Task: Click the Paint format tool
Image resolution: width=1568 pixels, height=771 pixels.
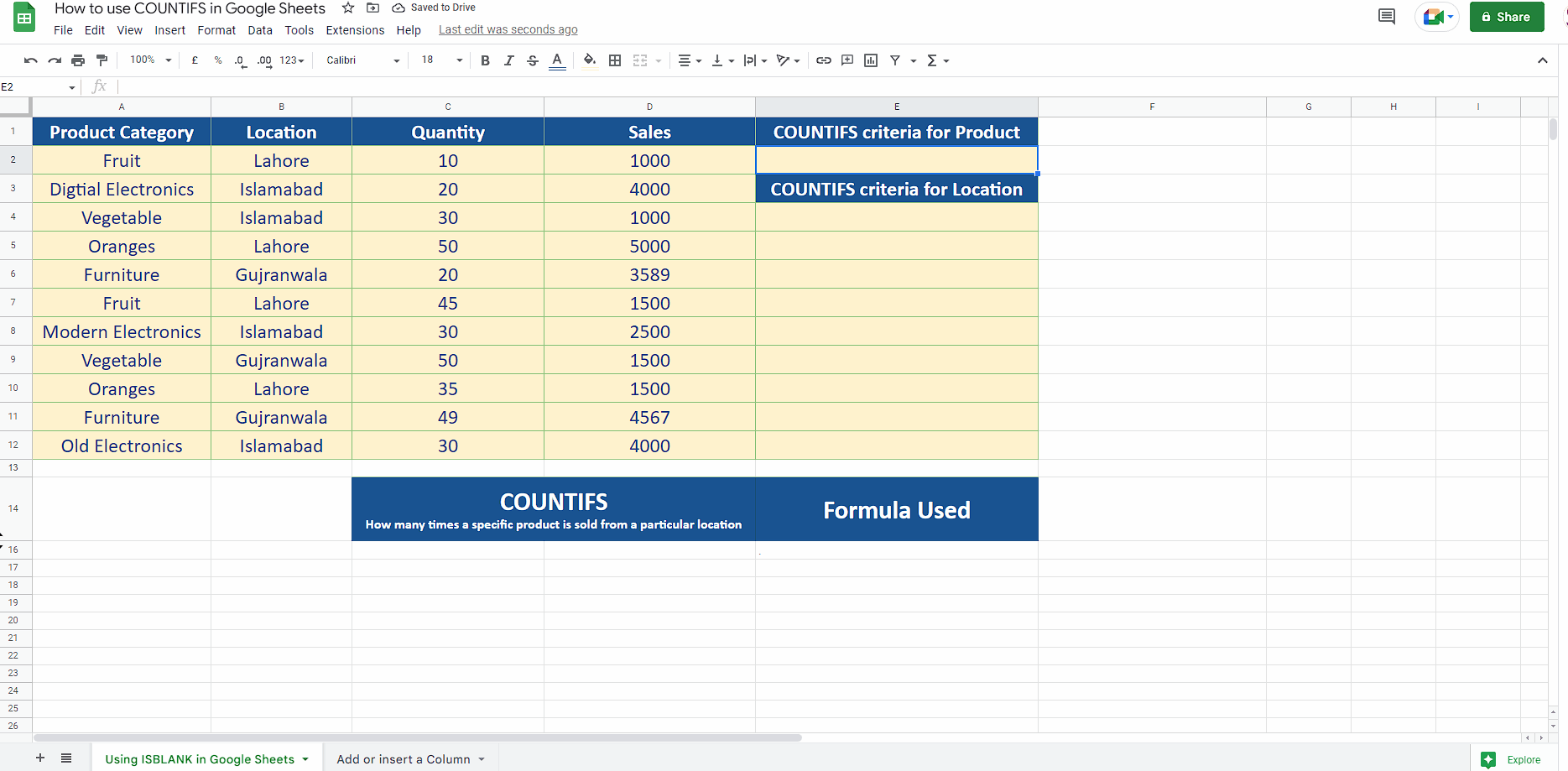Action: click(102, 60)
